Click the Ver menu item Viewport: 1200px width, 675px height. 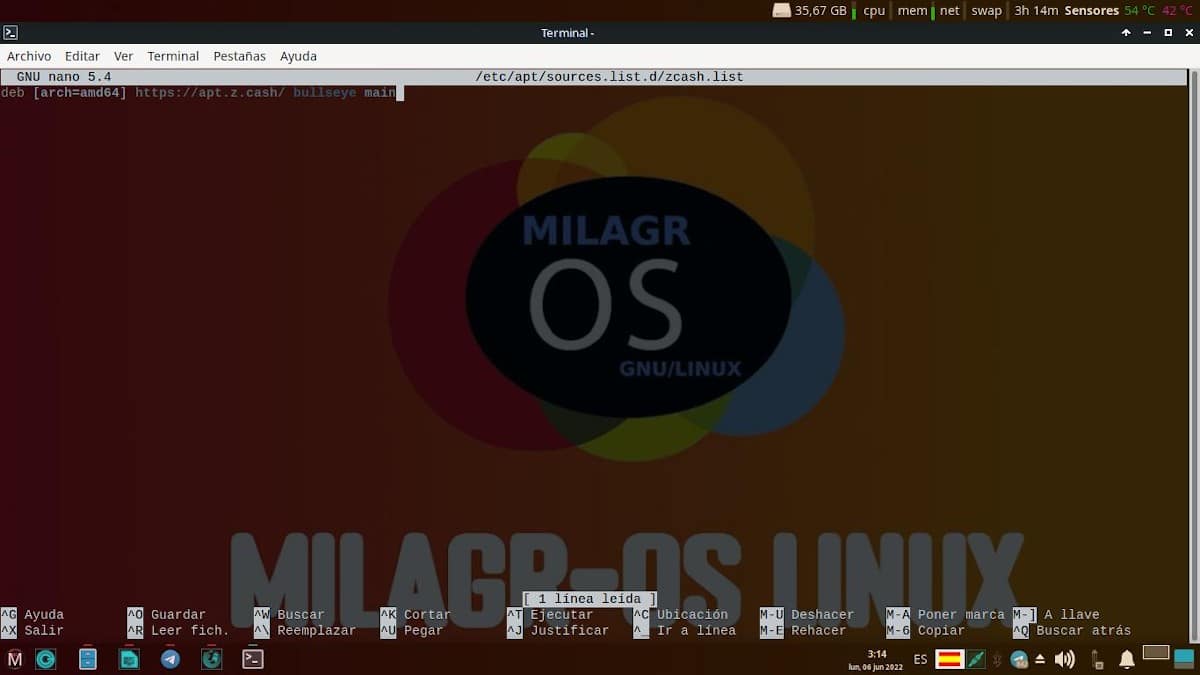point(123,56)
